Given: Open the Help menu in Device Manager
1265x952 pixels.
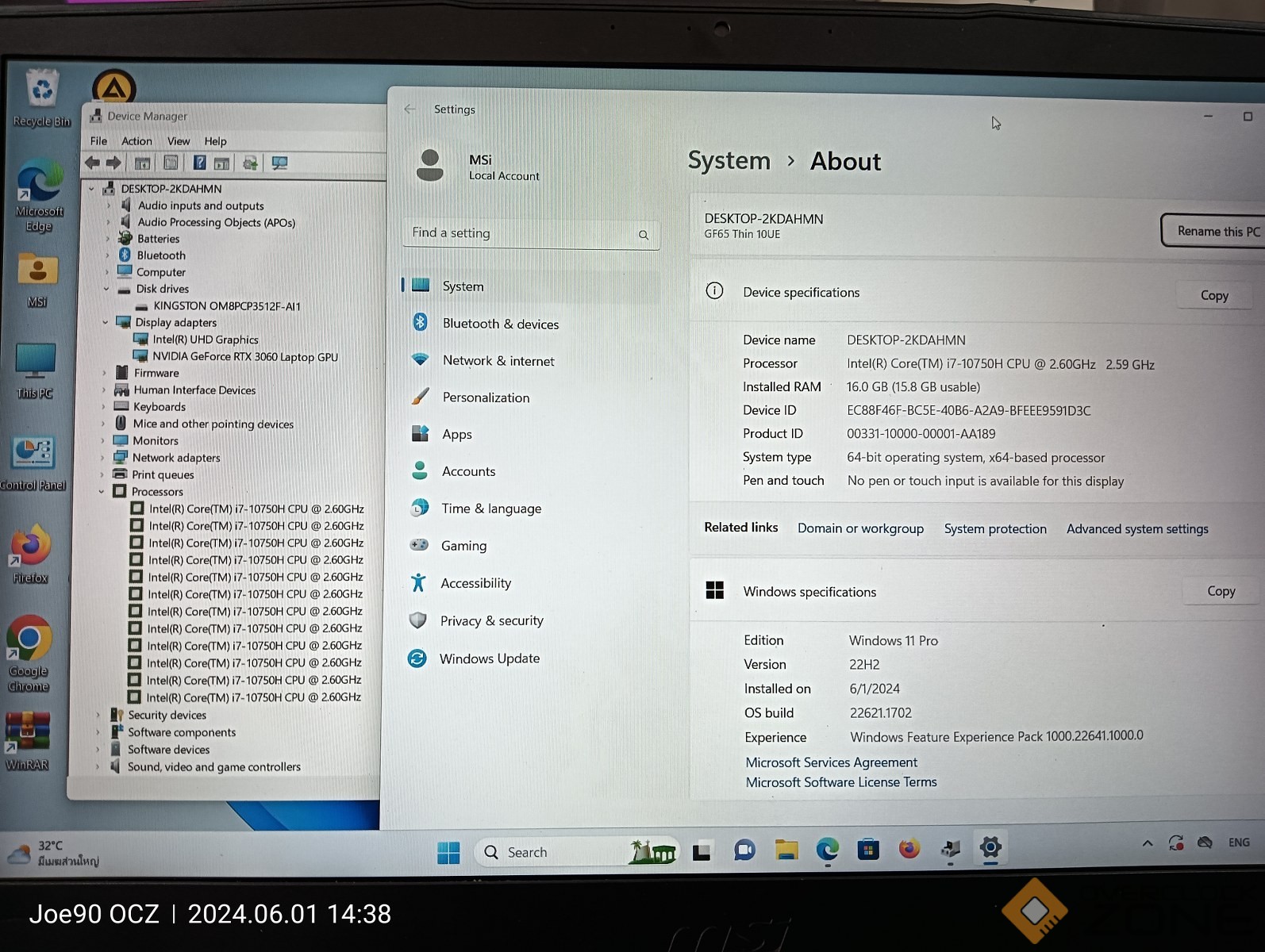Looking at the screenshot, I should (215, 141).
